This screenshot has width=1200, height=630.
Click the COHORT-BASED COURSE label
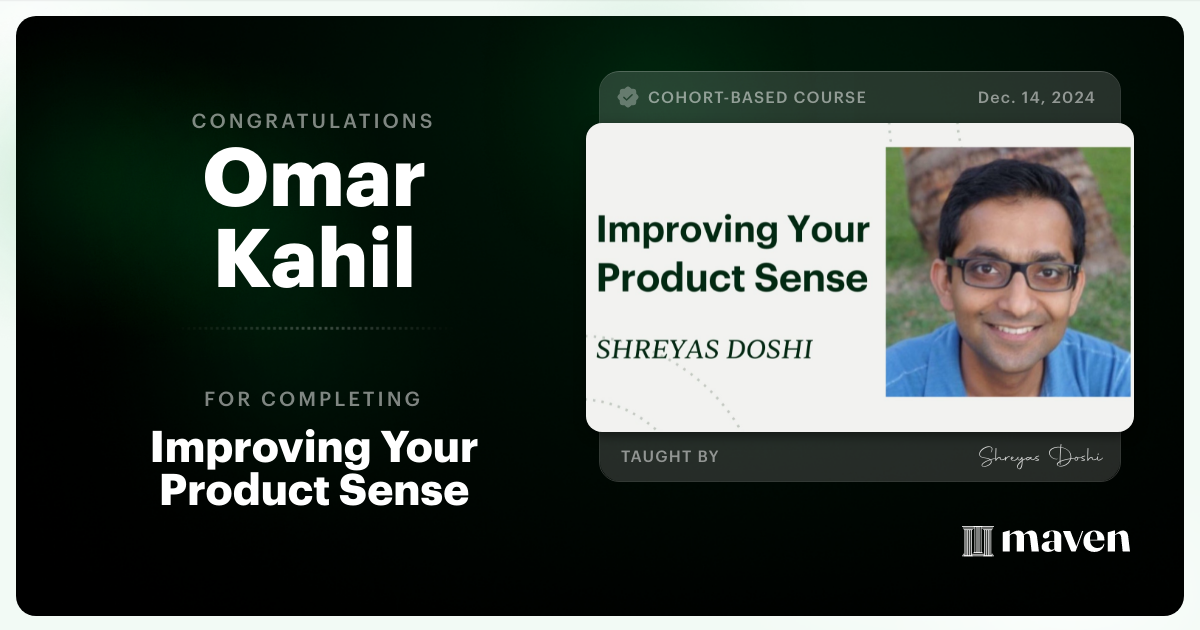[757, 97]
